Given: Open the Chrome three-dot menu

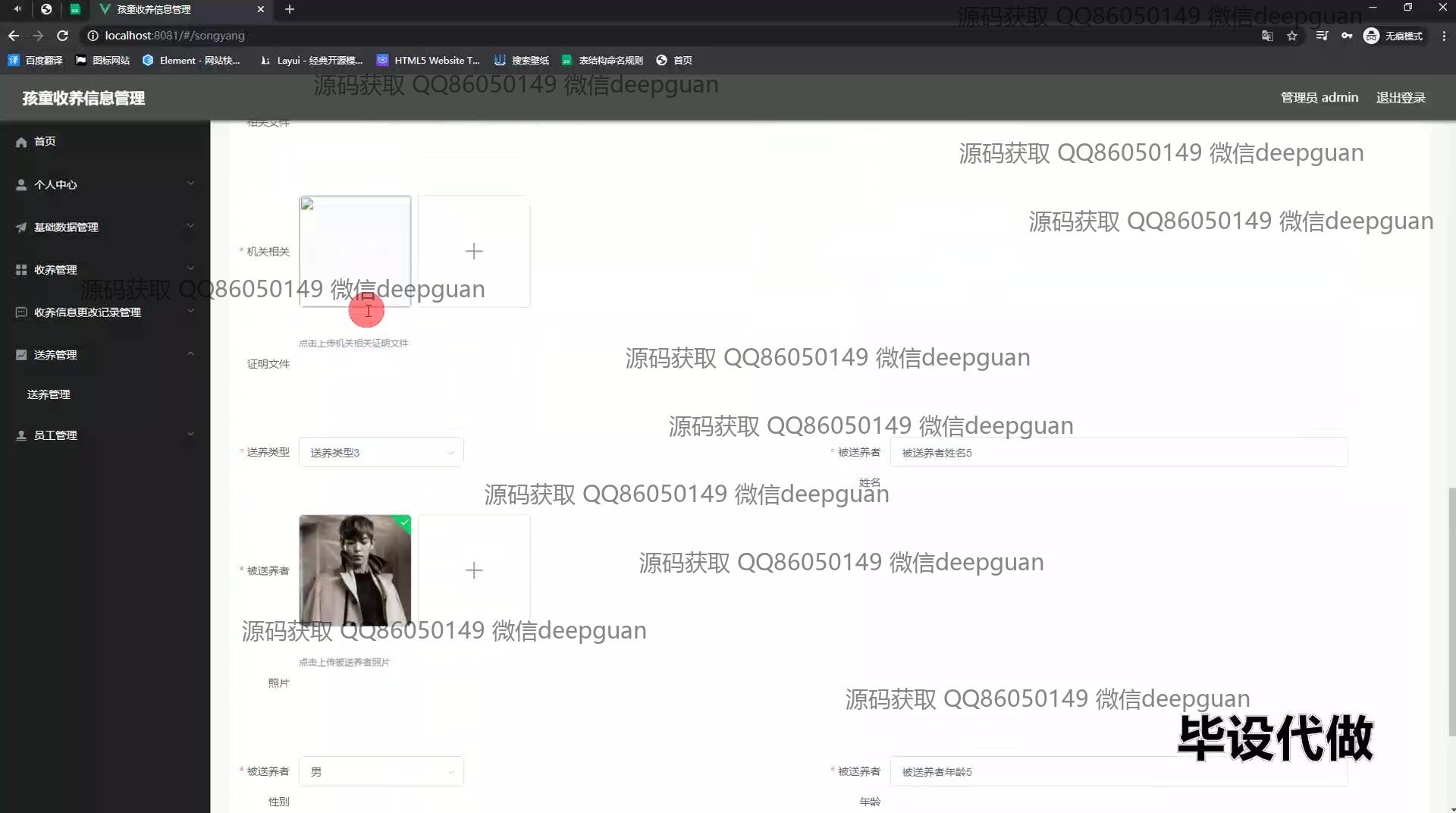Looking at the screenshot, I should tap(1444, 36).
